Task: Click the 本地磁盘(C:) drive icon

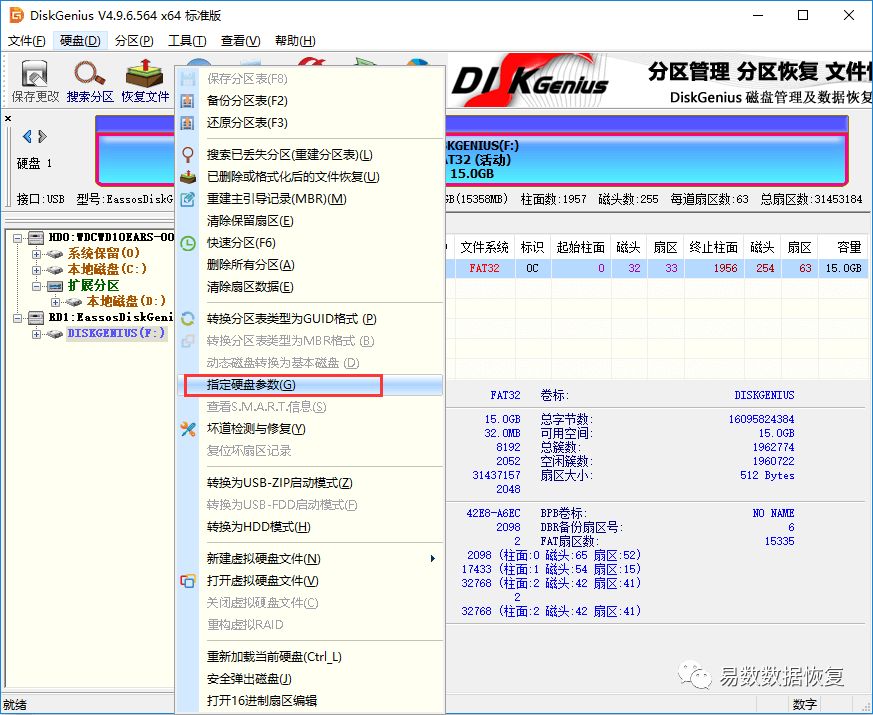Action: coord(54,270)
